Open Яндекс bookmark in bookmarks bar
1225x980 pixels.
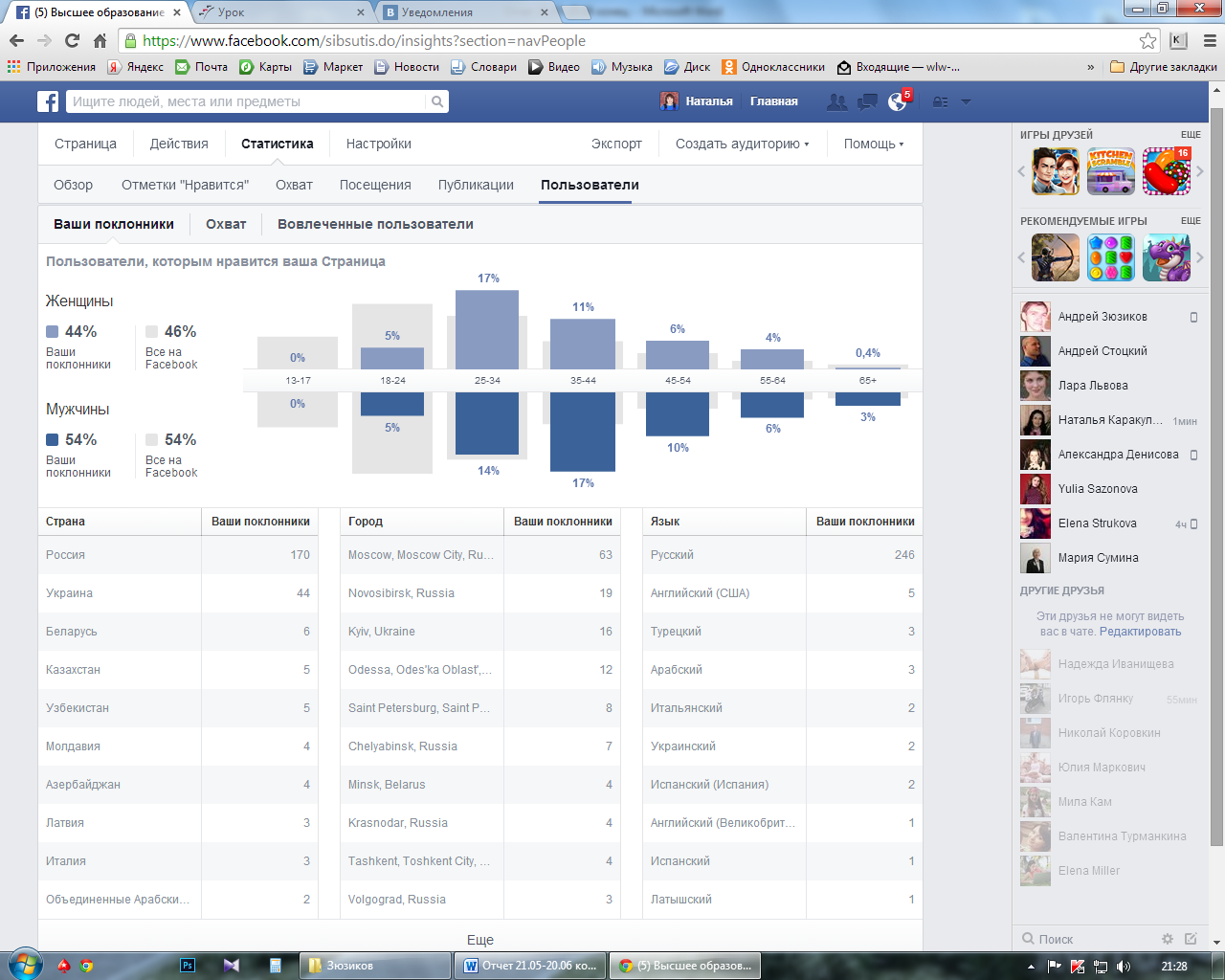click(136, 67)
